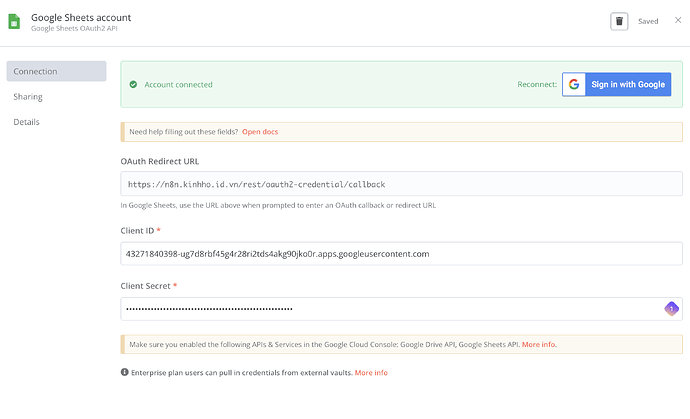Open the Connection tab
The height and width of the screenshot is (419, 690).
56,71
